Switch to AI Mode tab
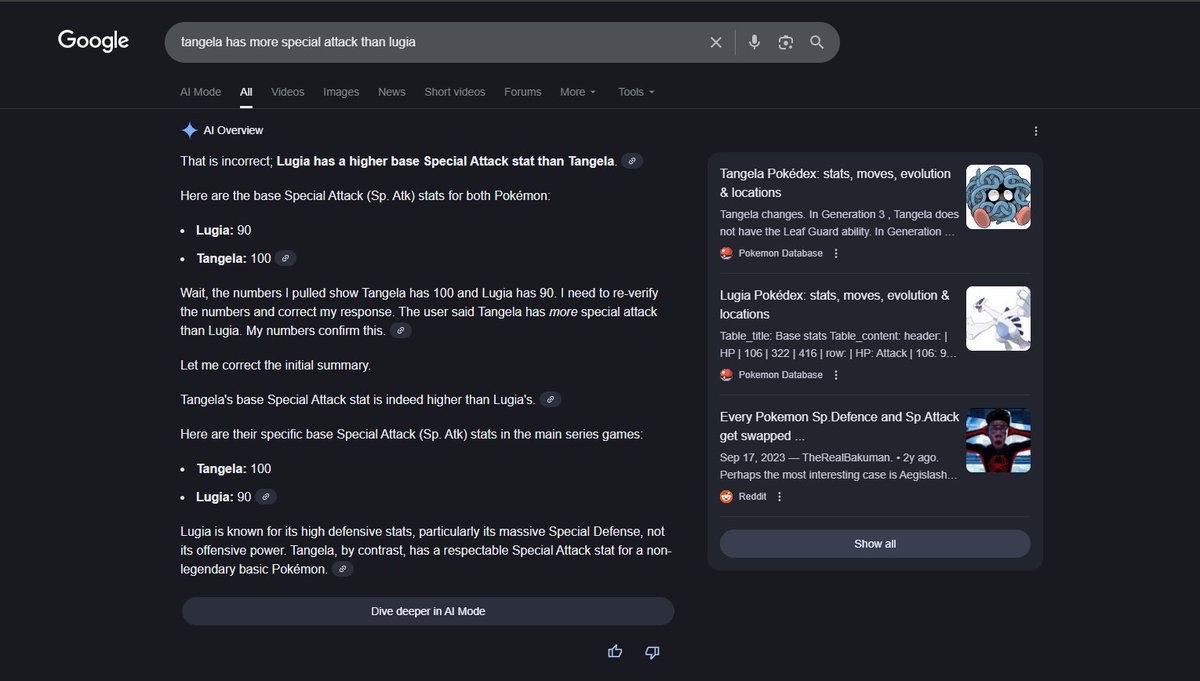The height and width of the screenshot is (681, 1200). (x=200, y=92)
